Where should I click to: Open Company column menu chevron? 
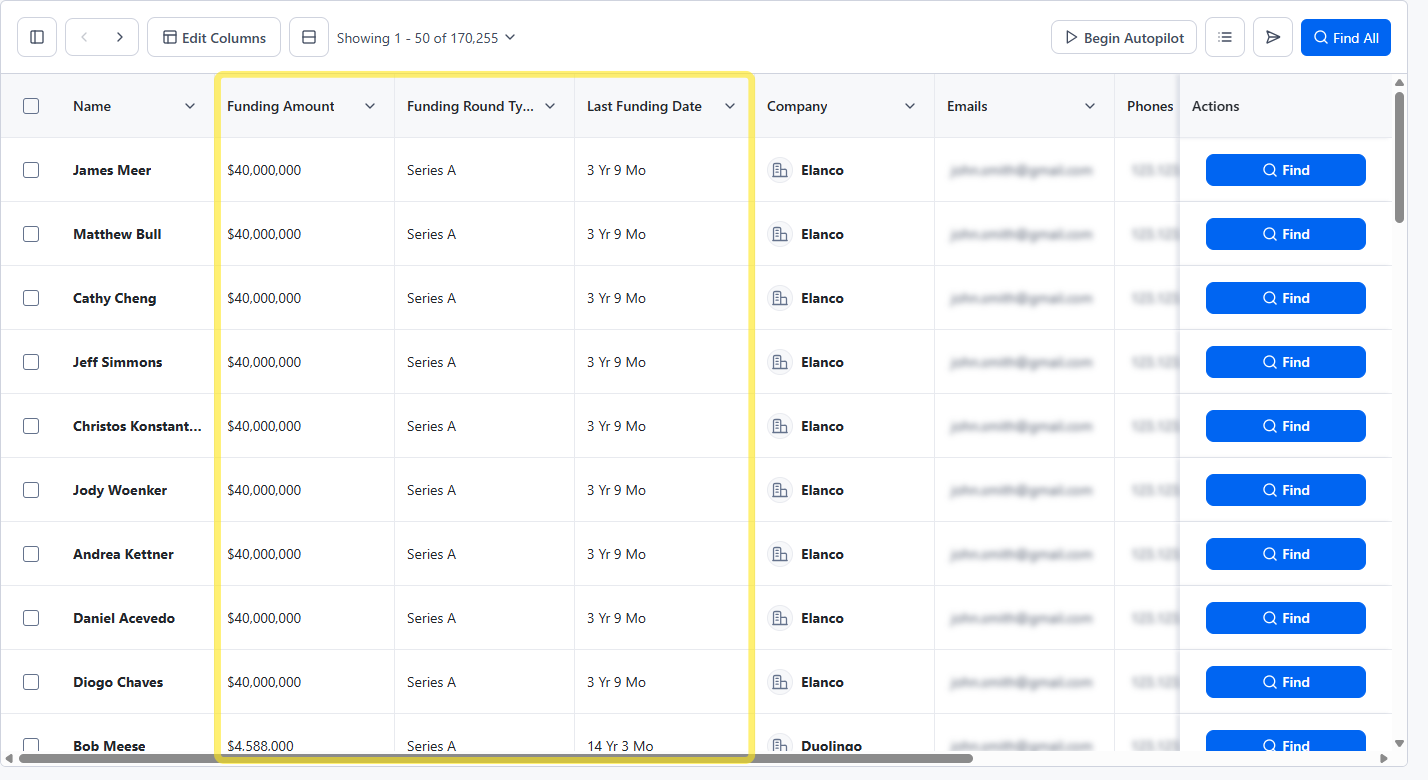(910, 106)
